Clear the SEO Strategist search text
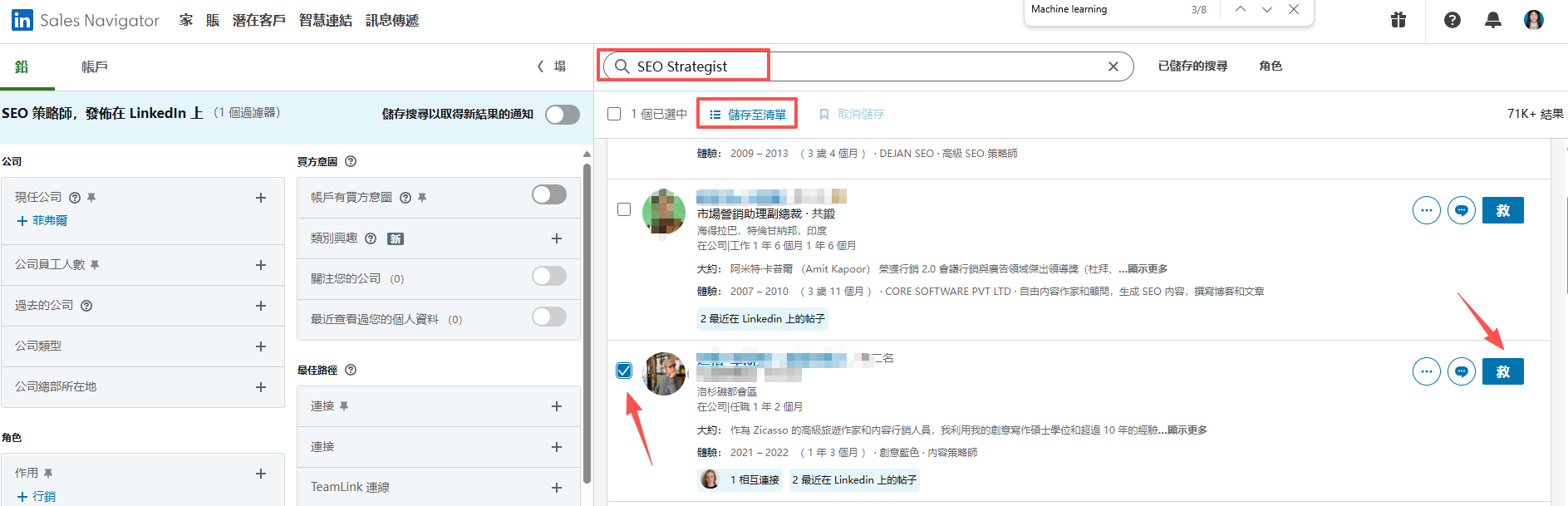 (1113, 66)
